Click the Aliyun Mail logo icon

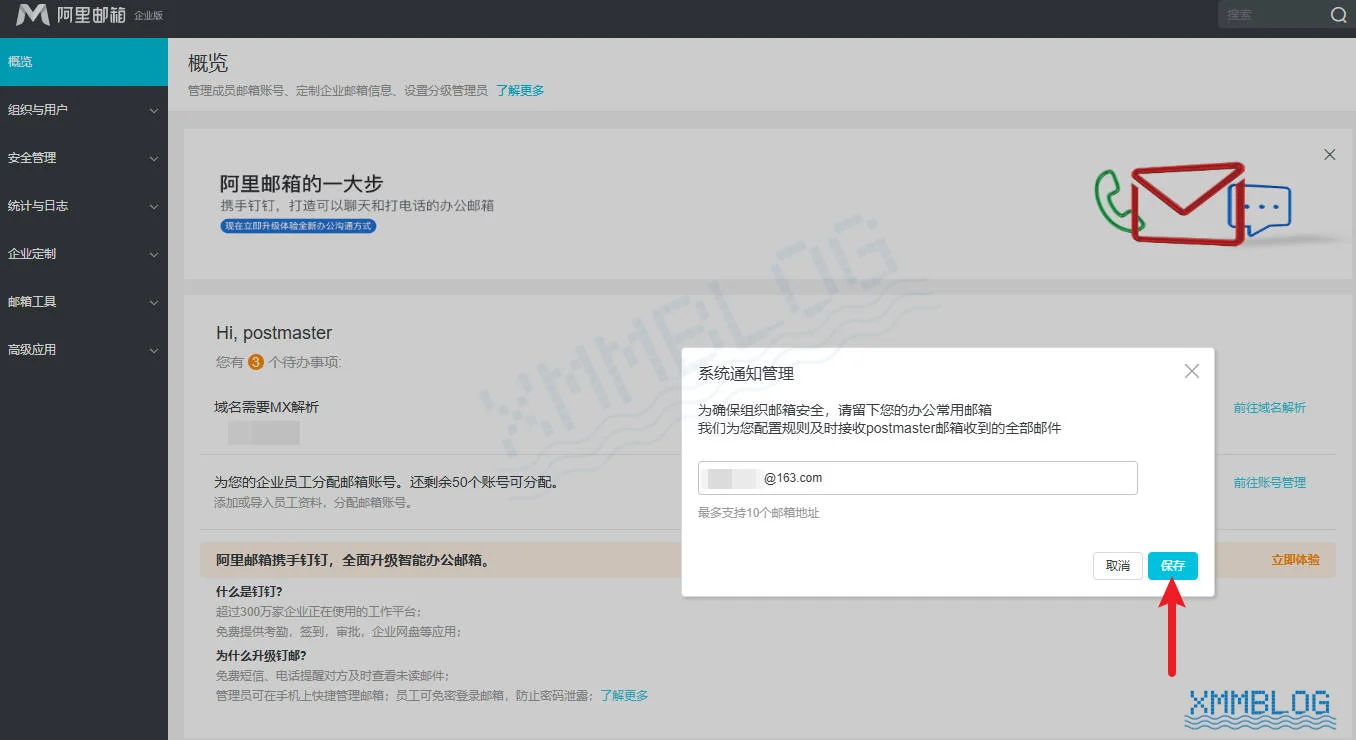33,15
